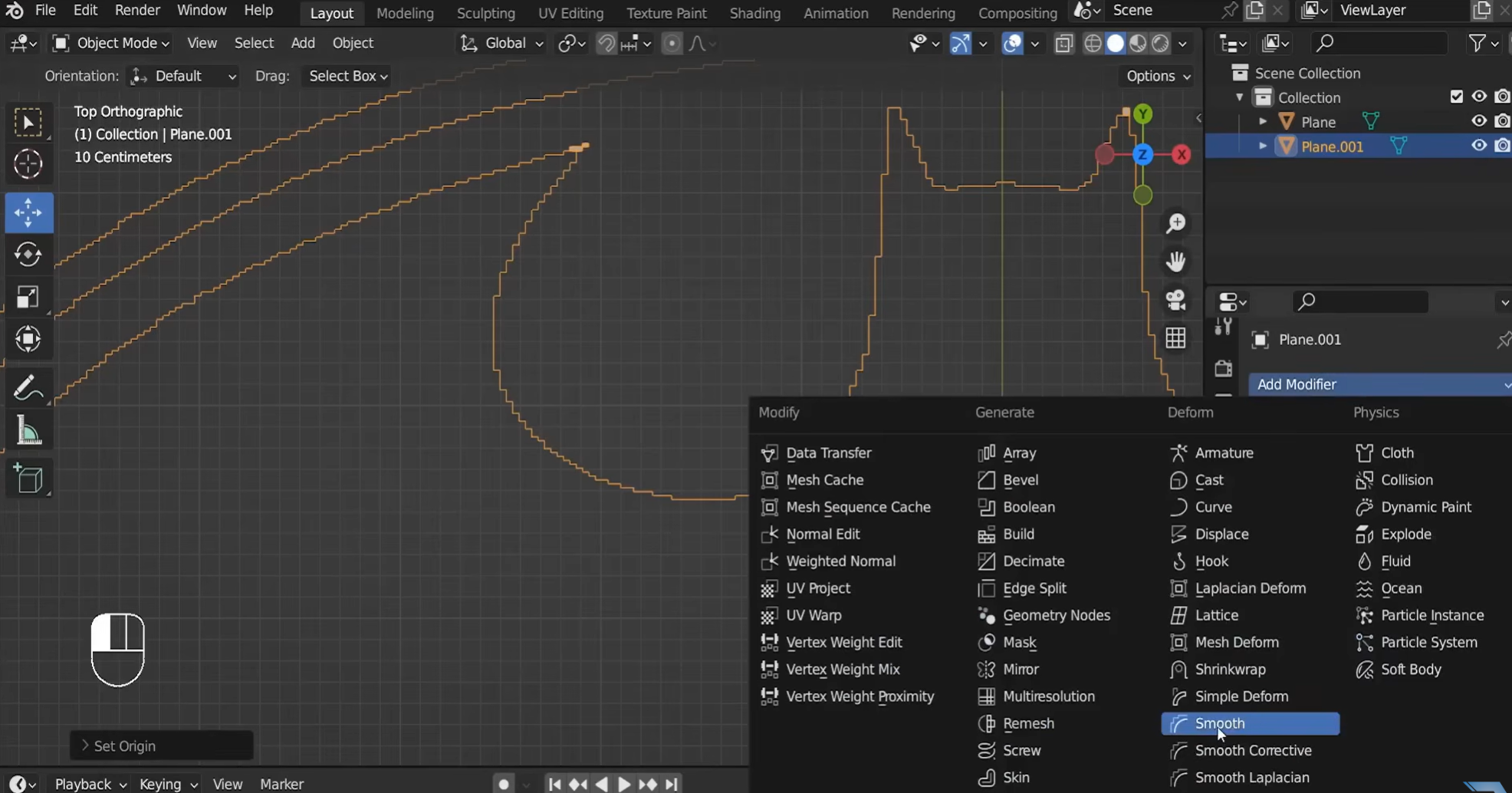The height and width of the screenshot is (793, 1512).
Task: Hide Plane object with eye icon
Action: point(1479,121)
